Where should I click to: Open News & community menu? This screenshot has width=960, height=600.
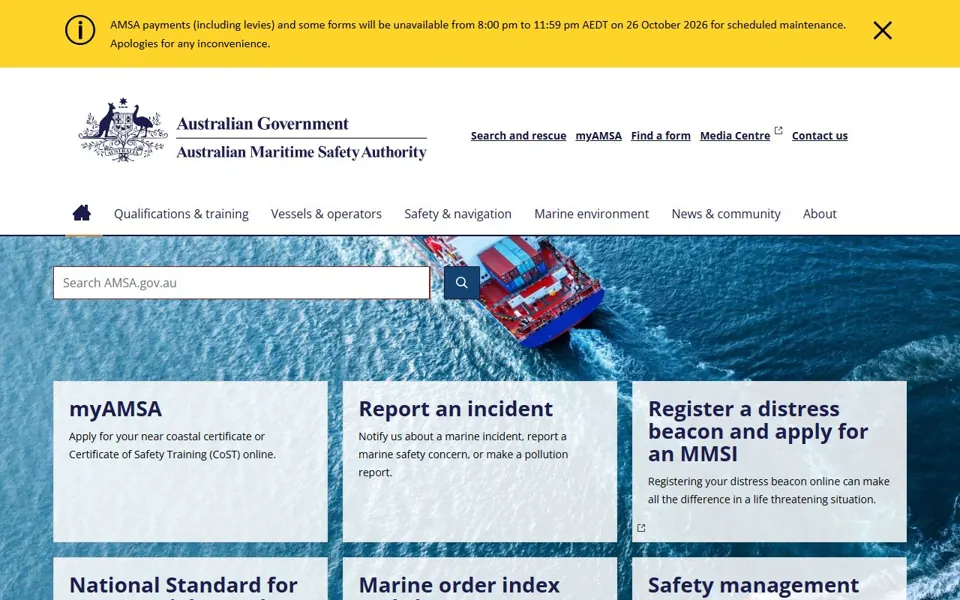[726, 214]
